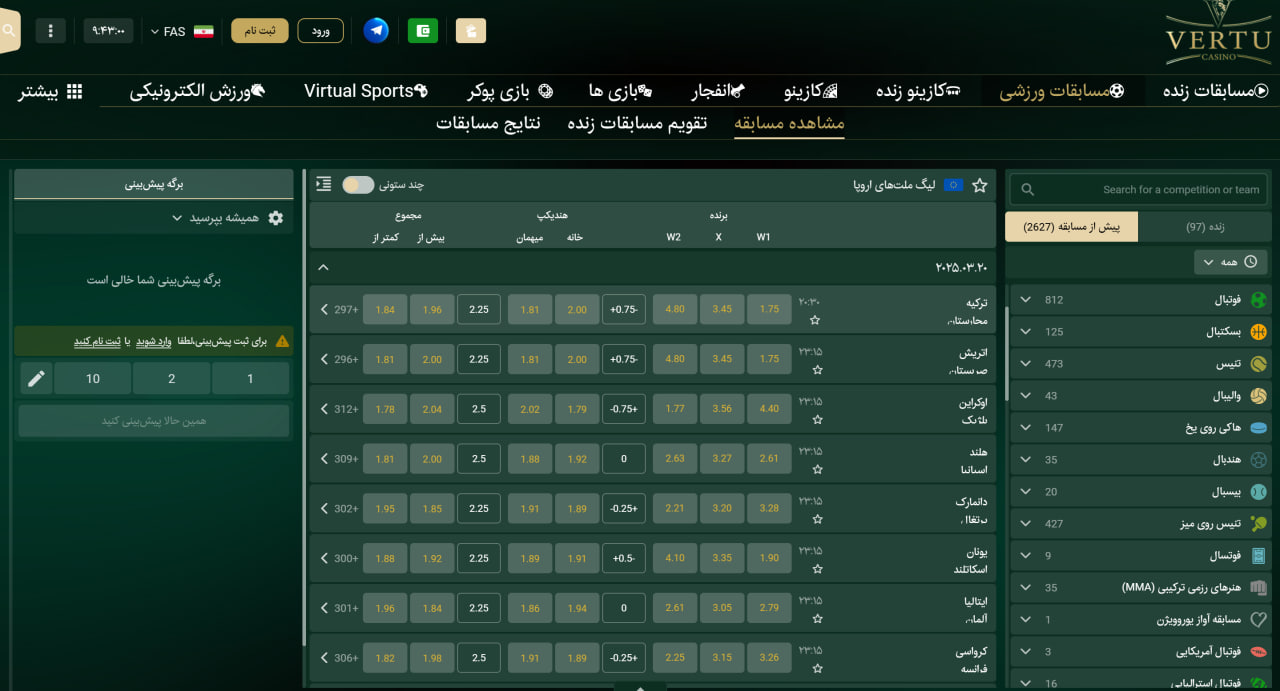
Task: Open the search magnifier icon in the corner
Action: [x=8, y=30]
